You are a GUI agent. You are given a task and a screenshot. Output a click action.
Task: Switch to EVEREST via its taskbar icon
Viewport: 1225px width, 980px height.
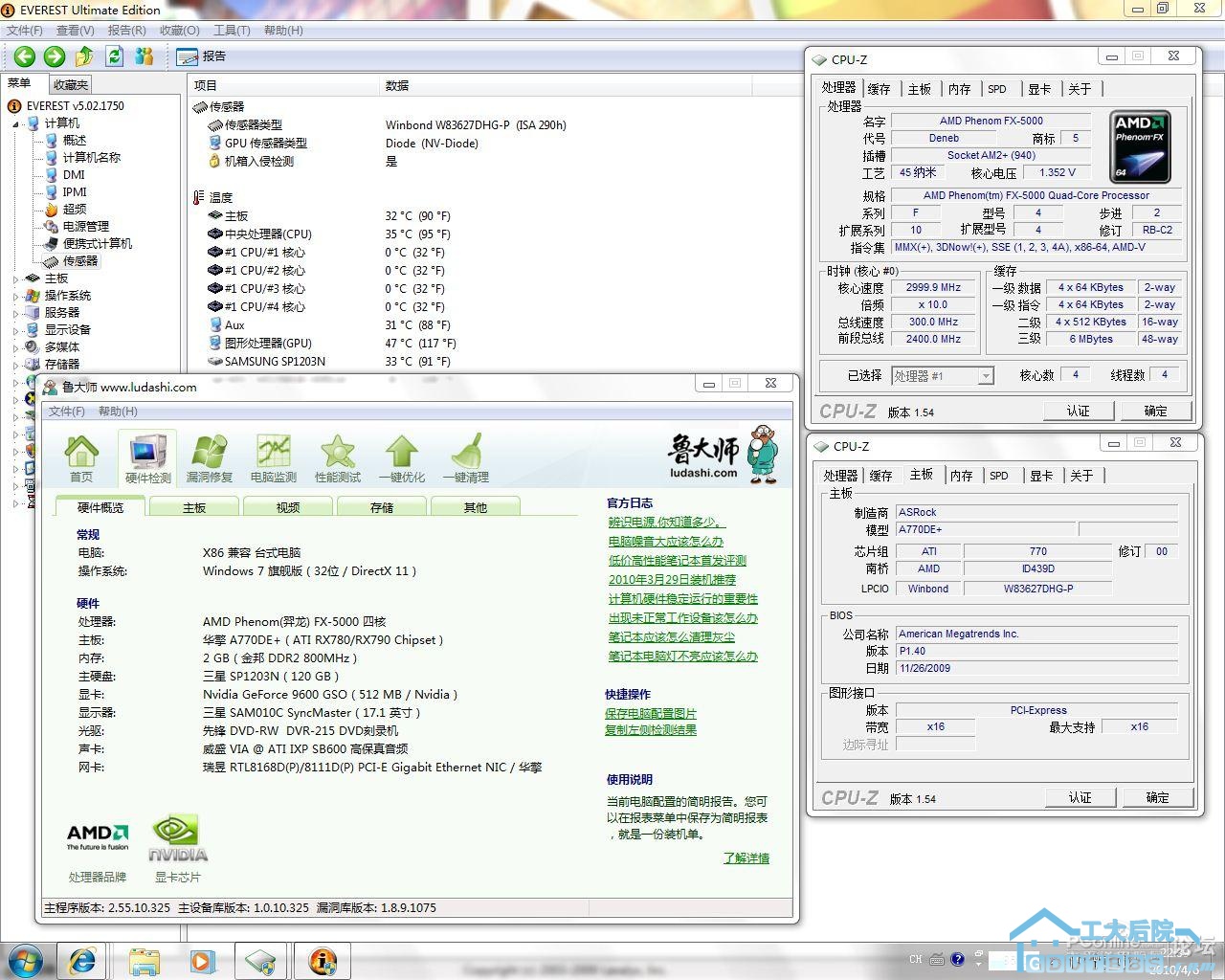[x=323, y=961]
